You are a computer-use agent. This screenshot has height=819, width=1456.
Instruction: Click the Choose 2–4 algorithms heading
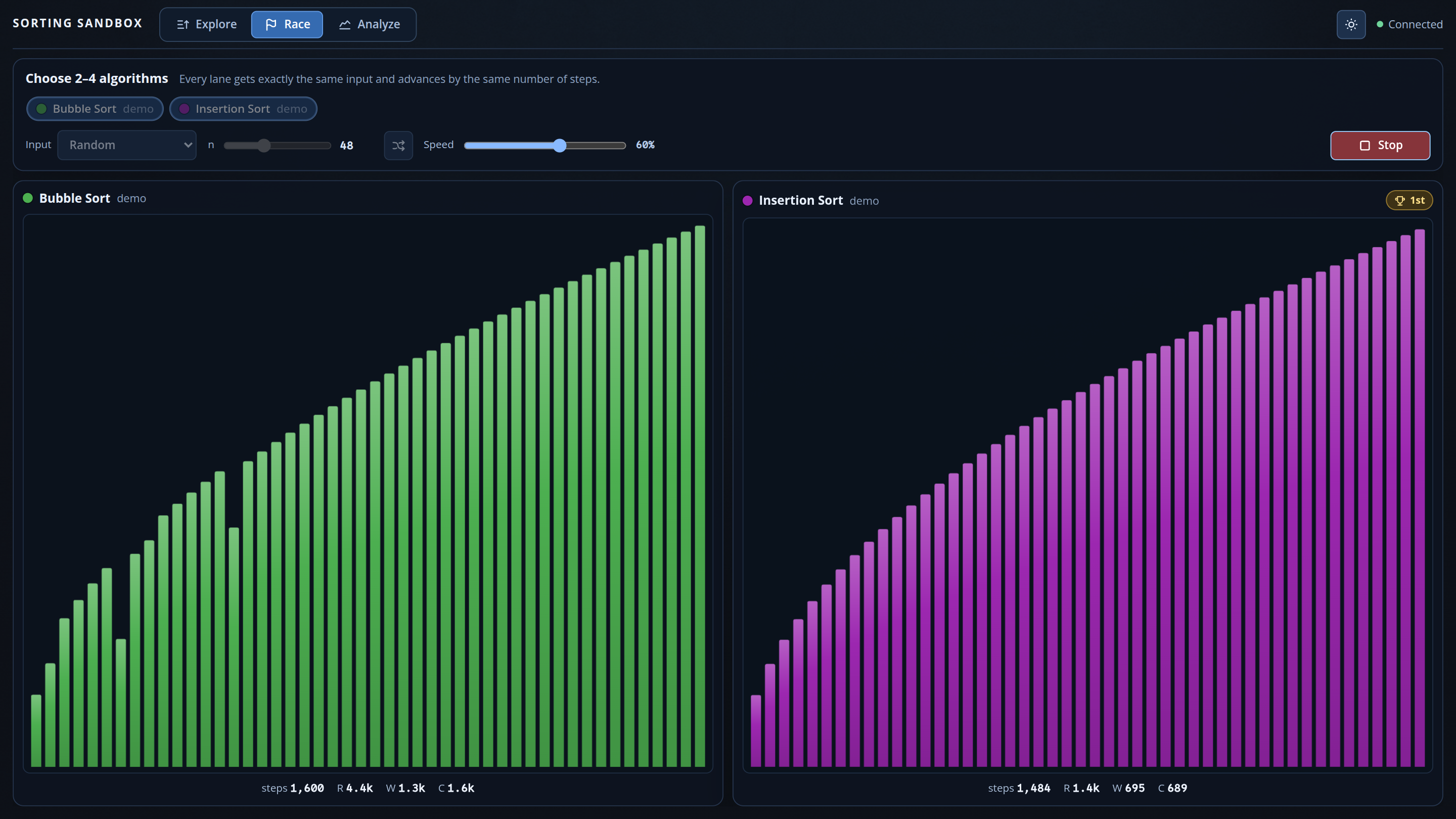(x=97, y=78)
